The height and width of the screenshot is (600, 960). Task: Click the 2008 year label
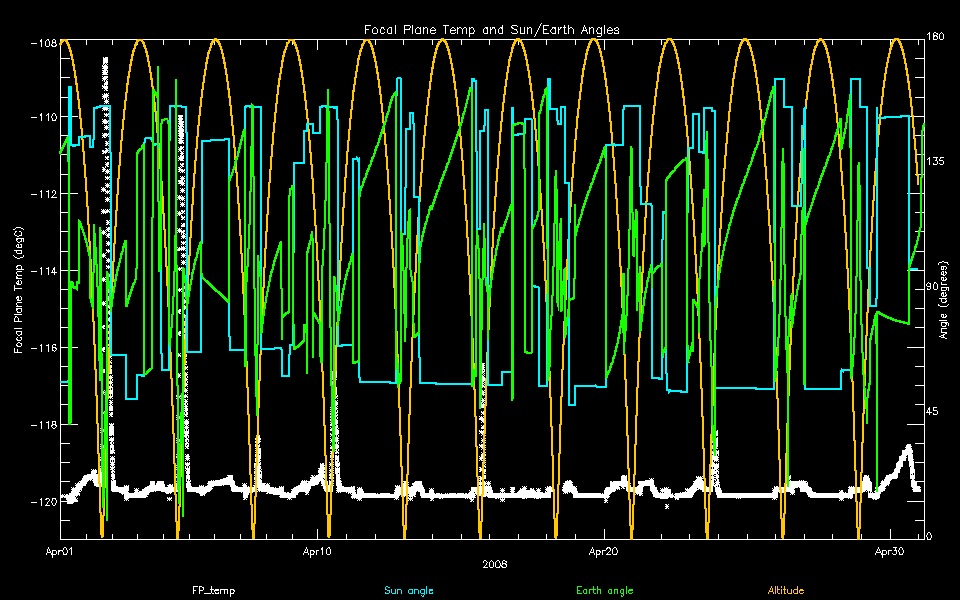(494, 564)
